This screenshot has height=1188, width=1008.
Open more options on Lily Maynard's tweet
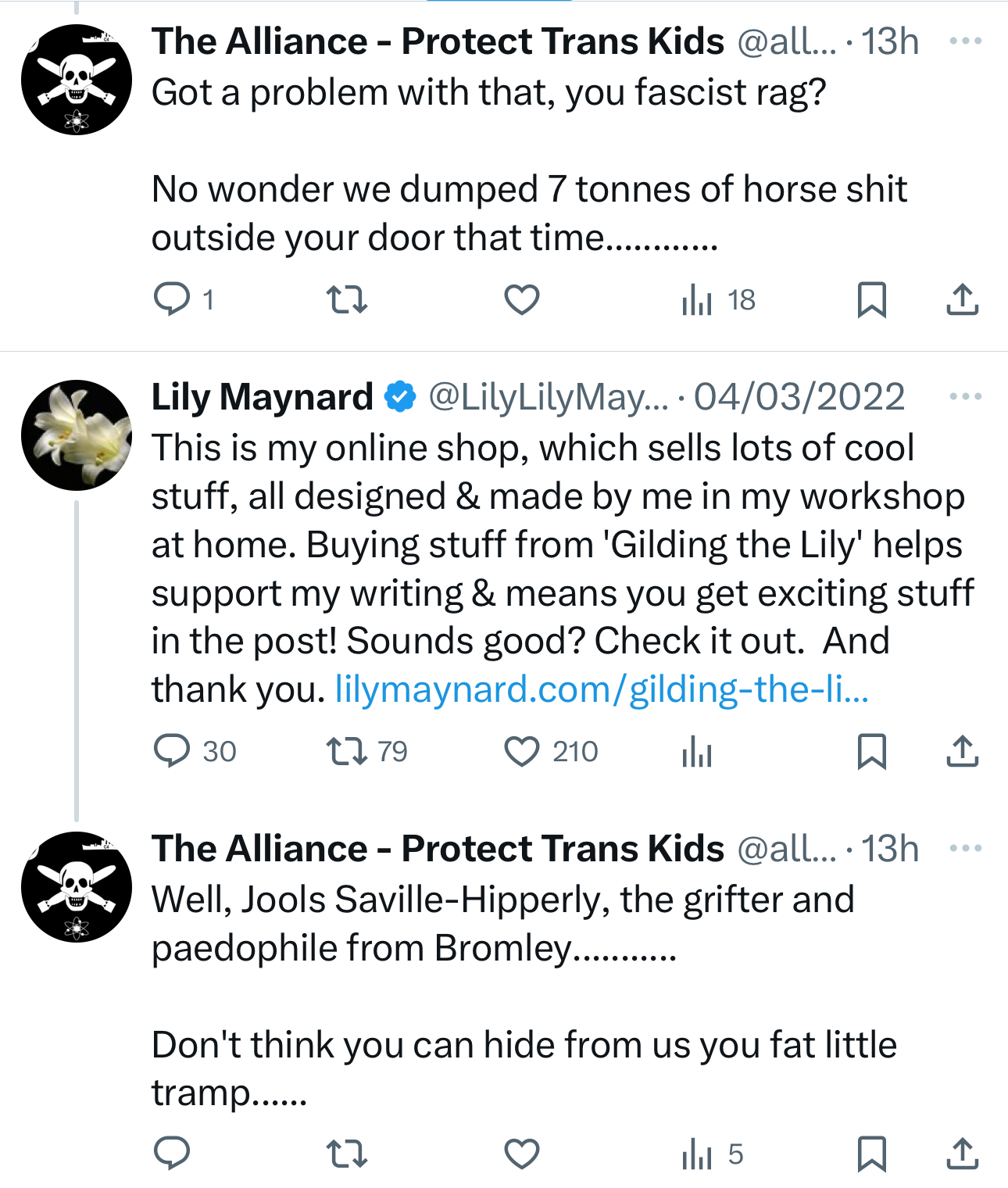tap(965, 396)
